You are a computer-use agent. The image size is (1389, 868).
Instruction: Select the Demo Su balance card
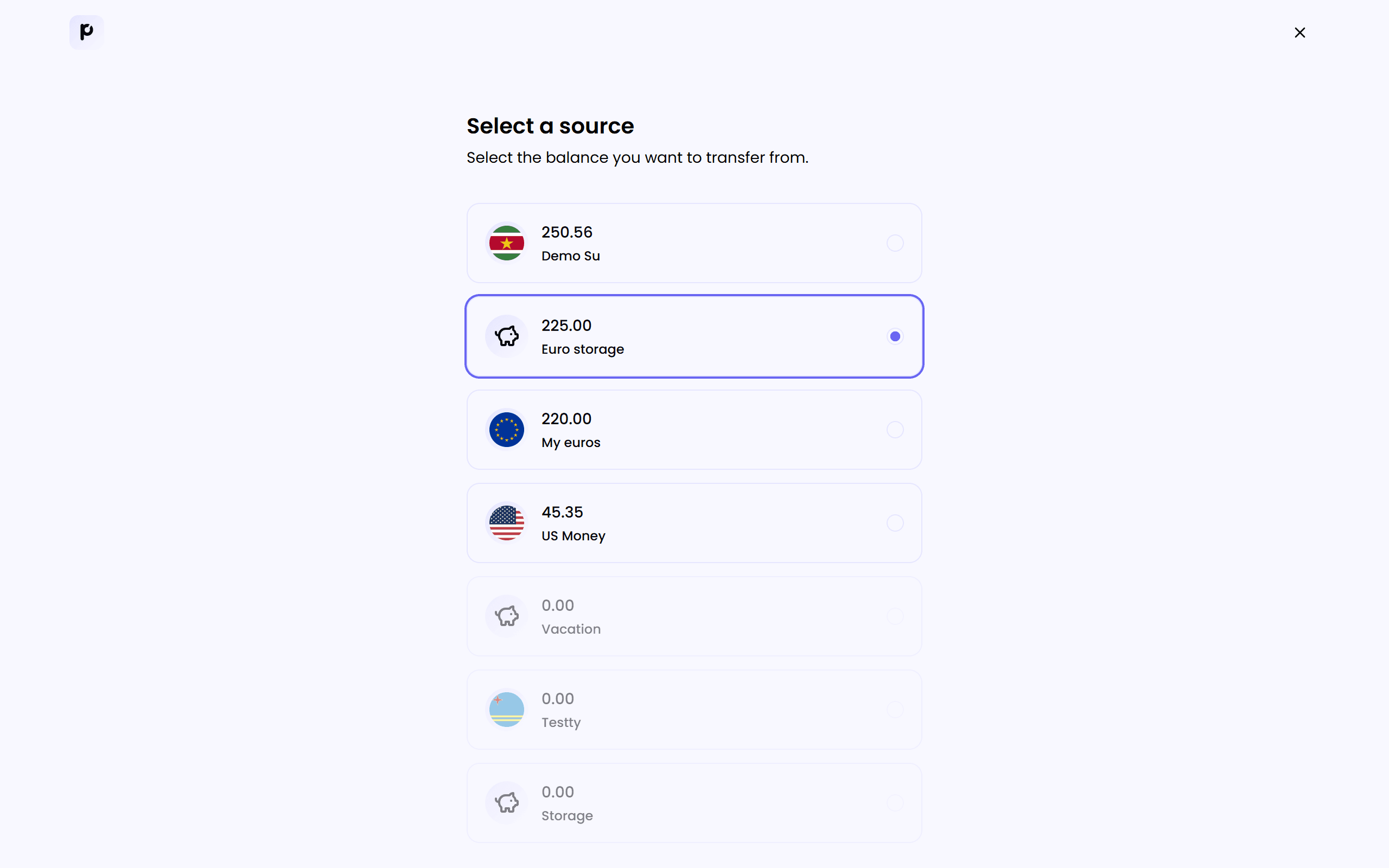click(693, 243)
